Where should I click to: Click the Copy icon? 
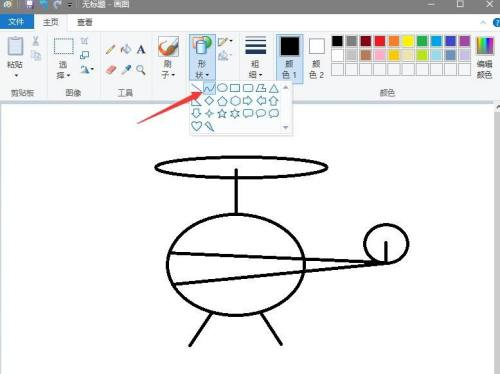(x=36, y=55)
